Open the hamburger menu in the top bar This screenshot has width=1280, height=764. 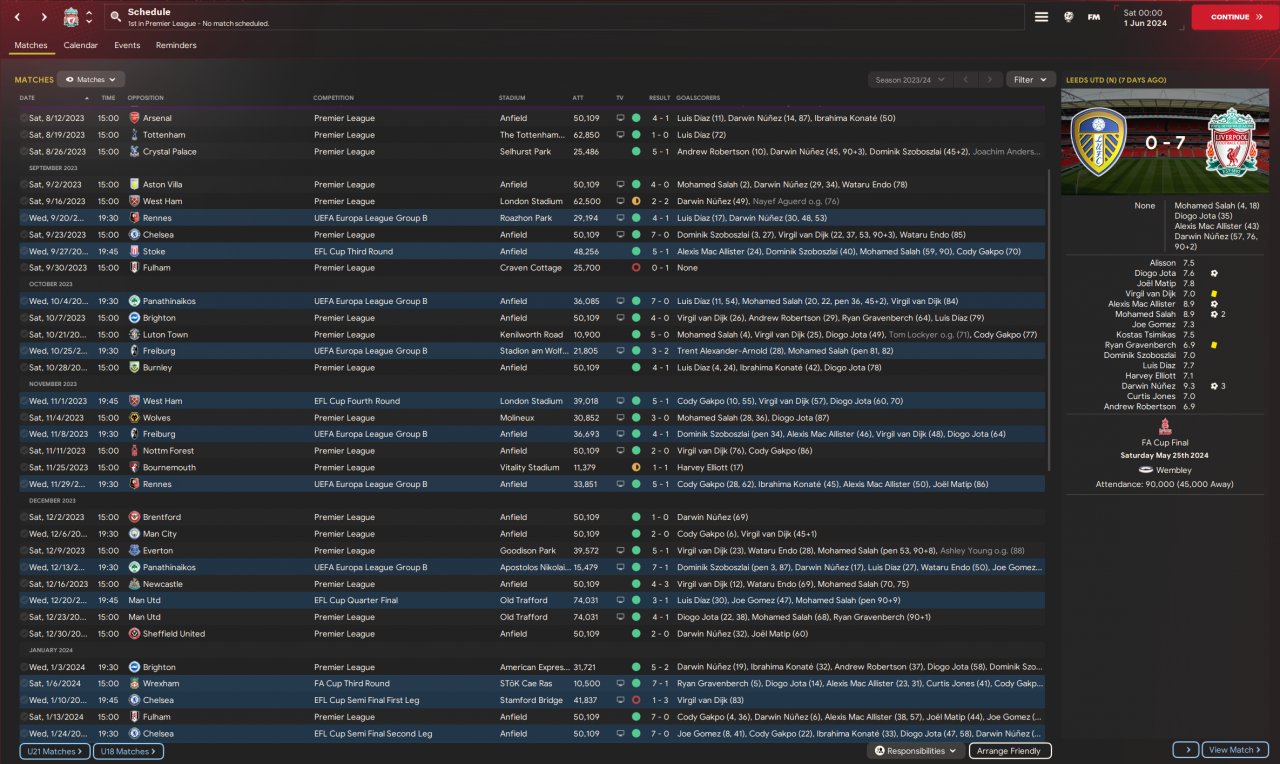pyautogui.click(x=1041, y=17)
